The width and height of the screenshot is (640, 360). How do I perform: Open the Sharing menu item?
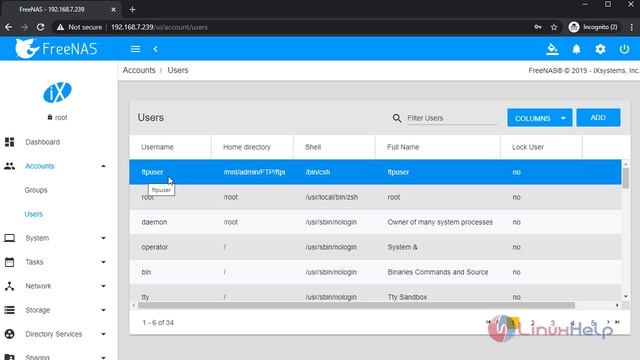[37, 357]
